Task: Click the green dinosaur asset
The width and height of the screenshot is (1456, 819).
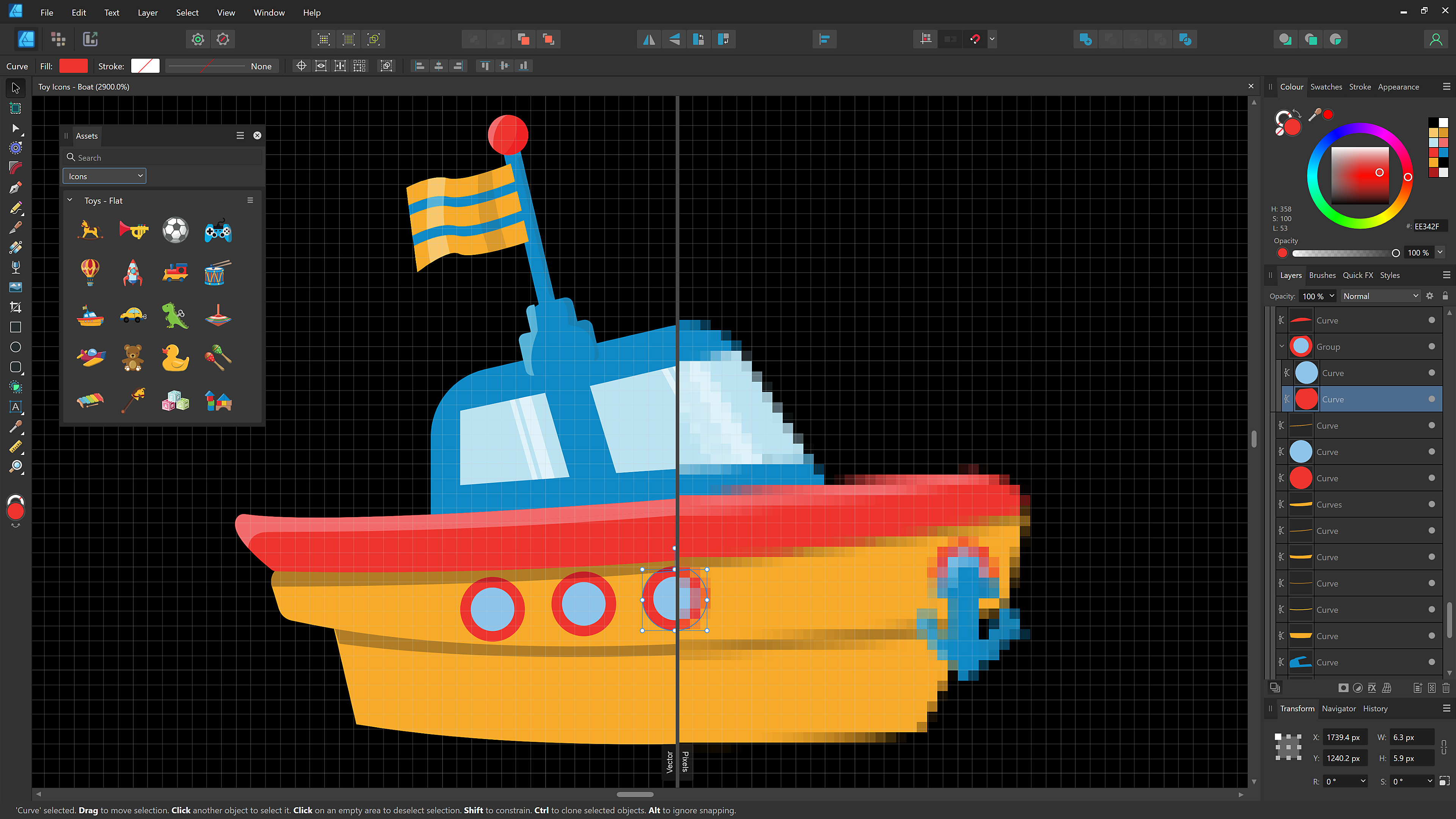Action: point(175,316)
